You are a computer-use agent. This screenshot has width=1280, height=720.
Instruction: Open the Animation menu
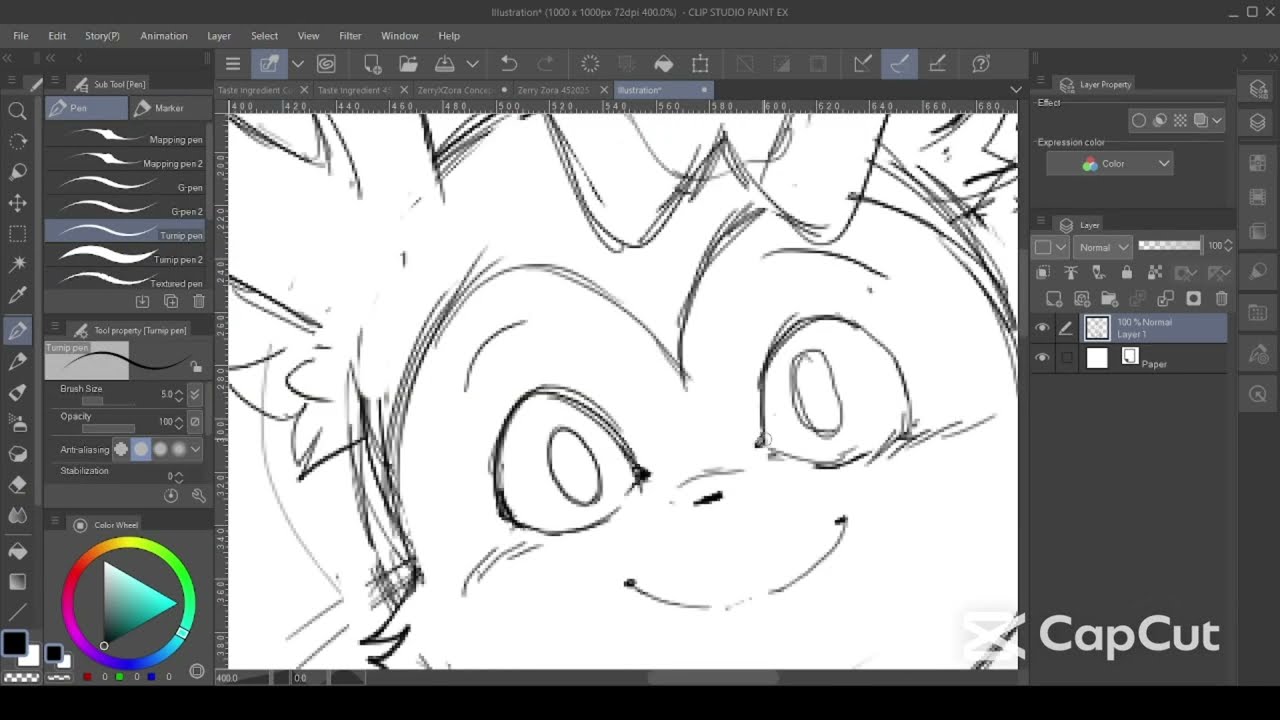point(164,36)
